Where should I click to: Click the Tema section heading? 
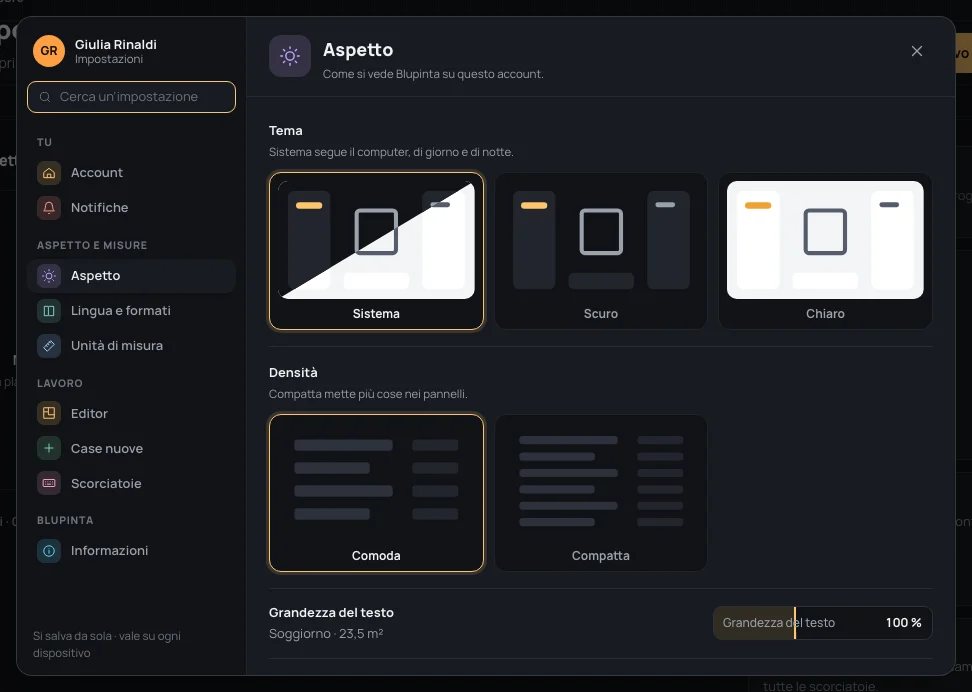(x=286, y=131)
